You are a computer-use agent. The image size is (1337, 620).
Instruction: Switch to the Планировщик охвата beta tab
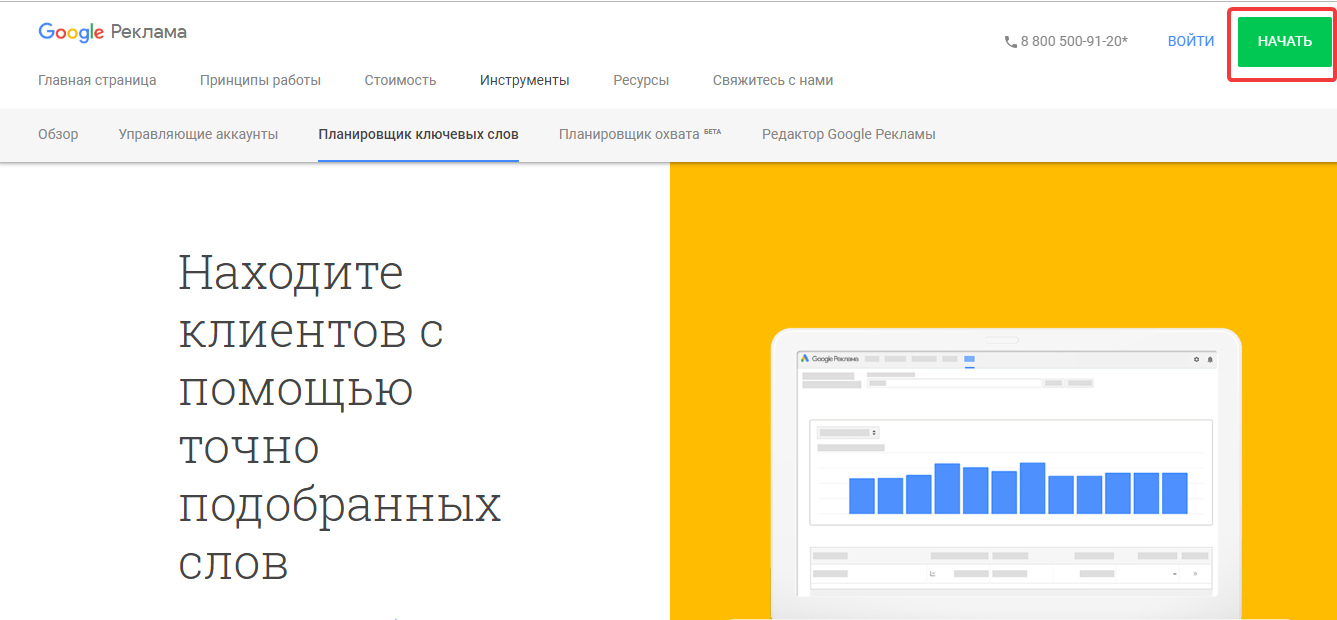(x=640, y=134)
